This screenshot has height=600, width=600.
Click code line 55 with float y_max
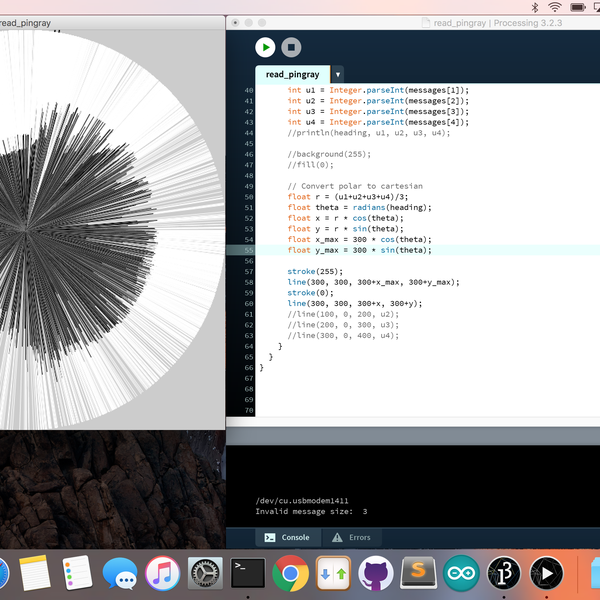pos(360,250)
